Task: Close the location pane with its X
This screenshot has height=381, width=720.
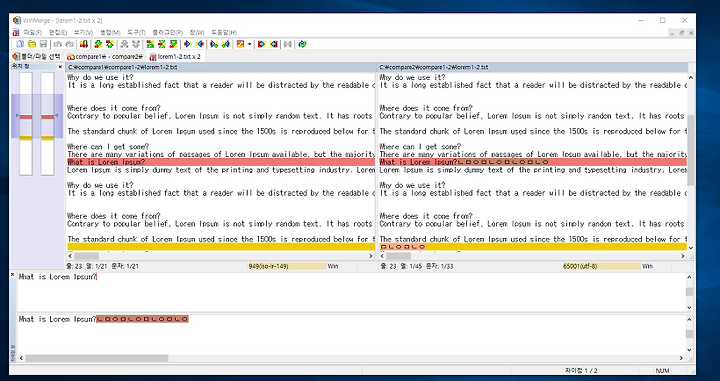Action: pos(60,67)
